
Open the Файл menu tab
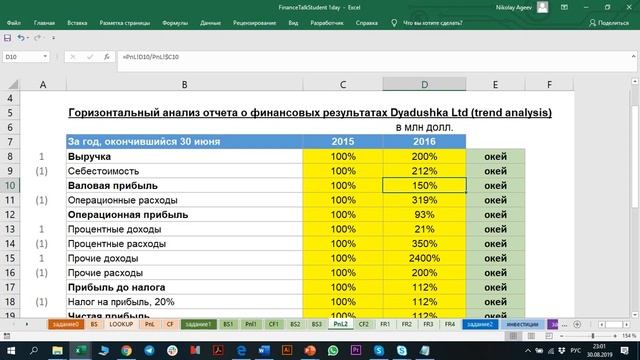pos(13,23)
